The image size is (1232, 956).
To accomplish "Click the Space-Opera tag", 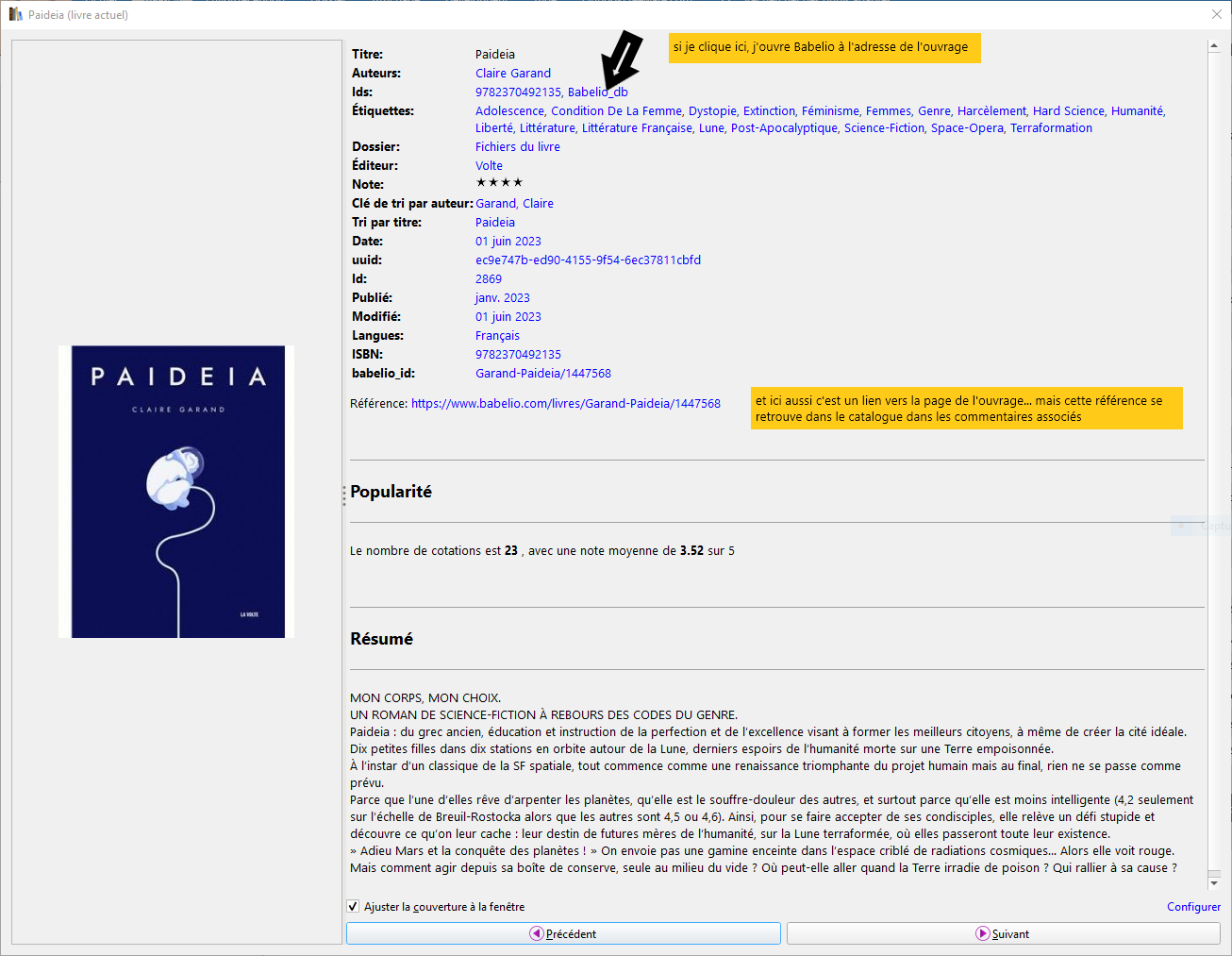I will pos(967,127).
